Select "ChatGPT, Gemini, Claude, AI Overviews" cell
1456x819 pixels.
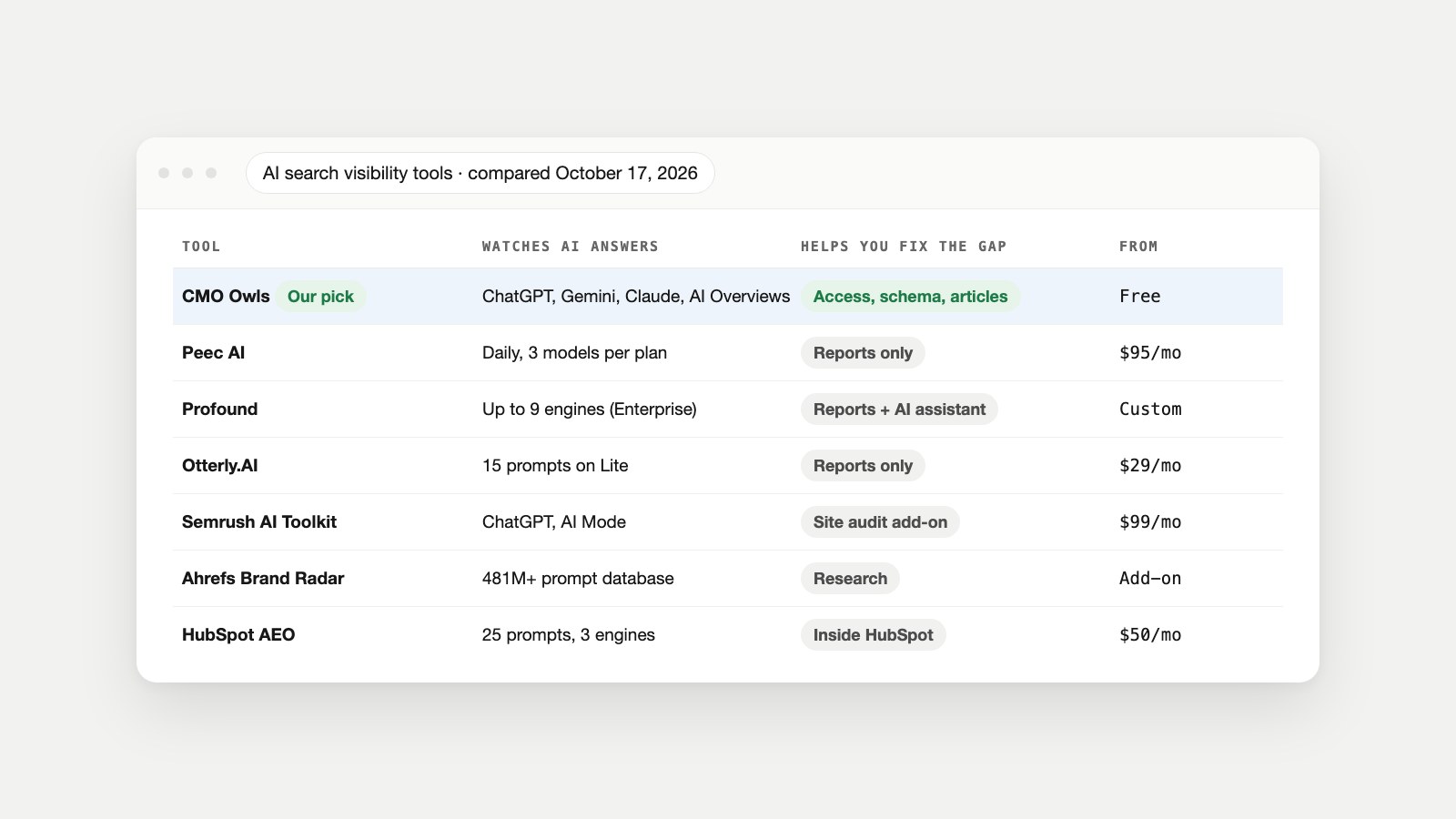click(636, 297)
